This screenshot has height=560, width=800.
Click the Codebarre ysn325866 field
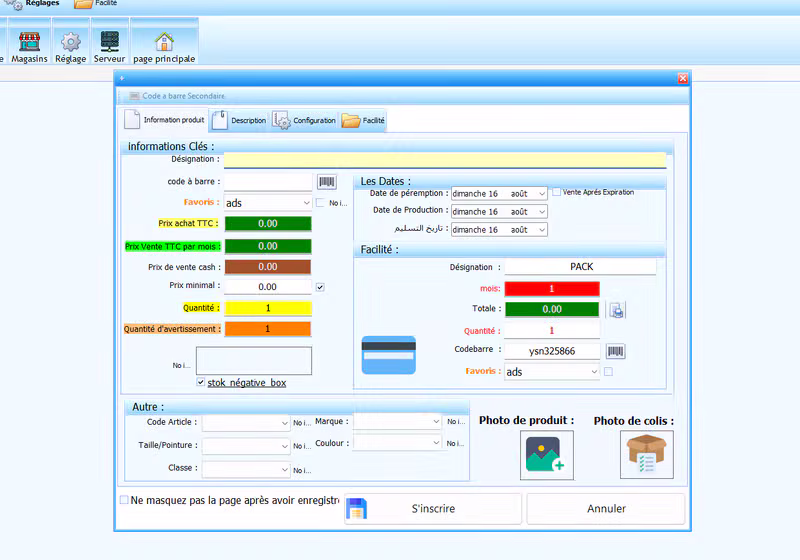(x=552, y=351)
